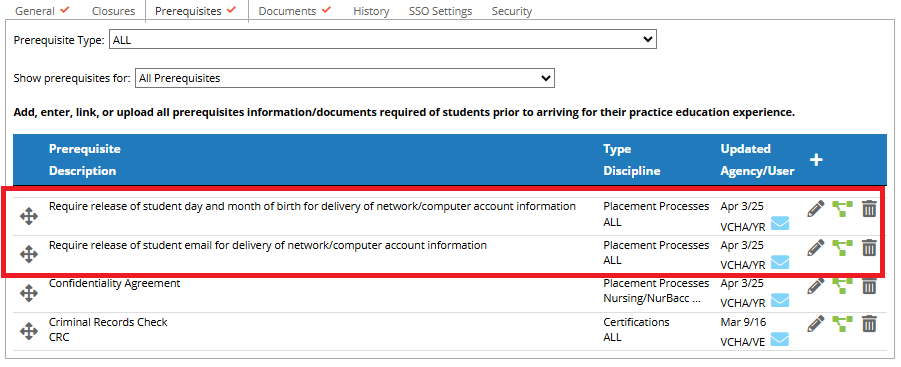
Task: Move handle for Criminal Records Check row
Action: click(x=29, y=331)
